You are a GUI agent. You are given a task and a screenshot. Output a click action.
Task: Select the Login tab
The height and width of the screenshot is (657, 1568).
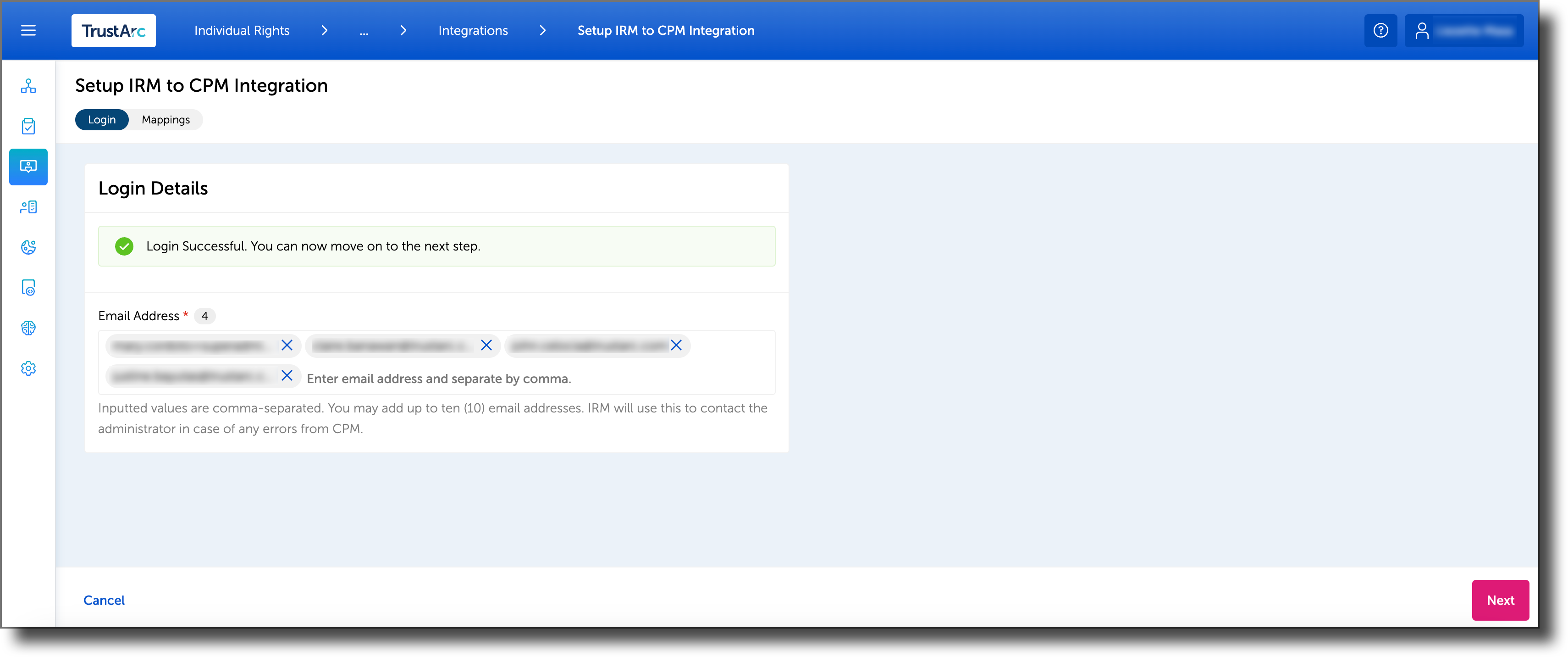point(101,119)
